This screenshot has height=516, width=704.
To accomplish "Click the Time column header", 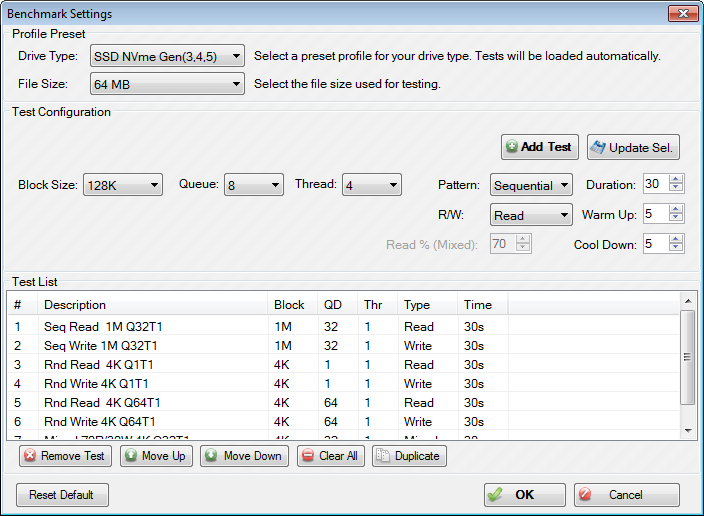I will pyautogui.click(x=483, y=304).
